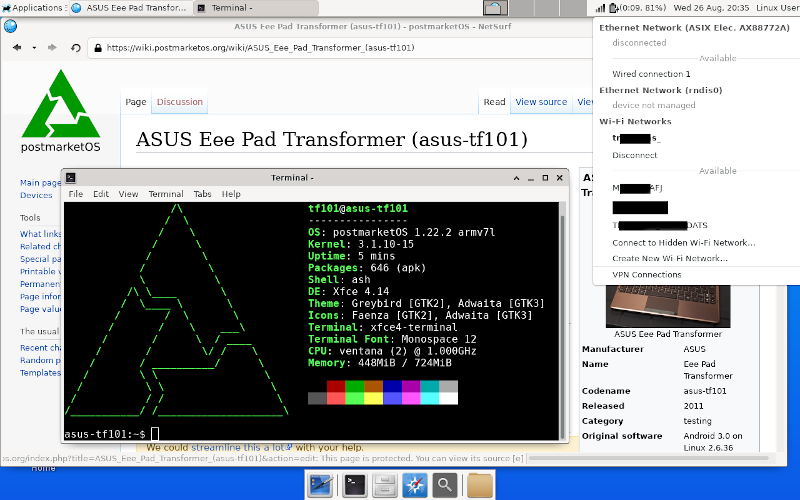The height and width of the screenshot is (500, 800).
Task: Open application finder magnifier in dock
Action: pos(444,485)
